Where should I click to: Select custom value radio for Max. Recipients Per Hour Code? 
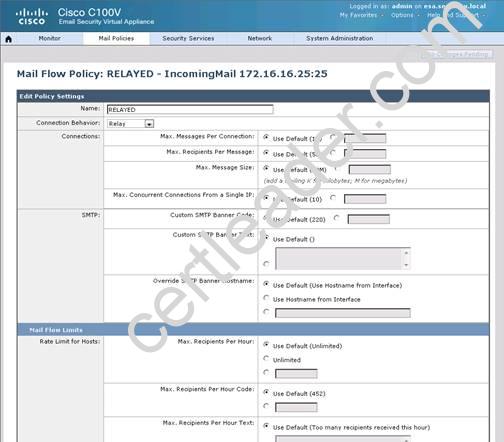click(x=266, y=406)
